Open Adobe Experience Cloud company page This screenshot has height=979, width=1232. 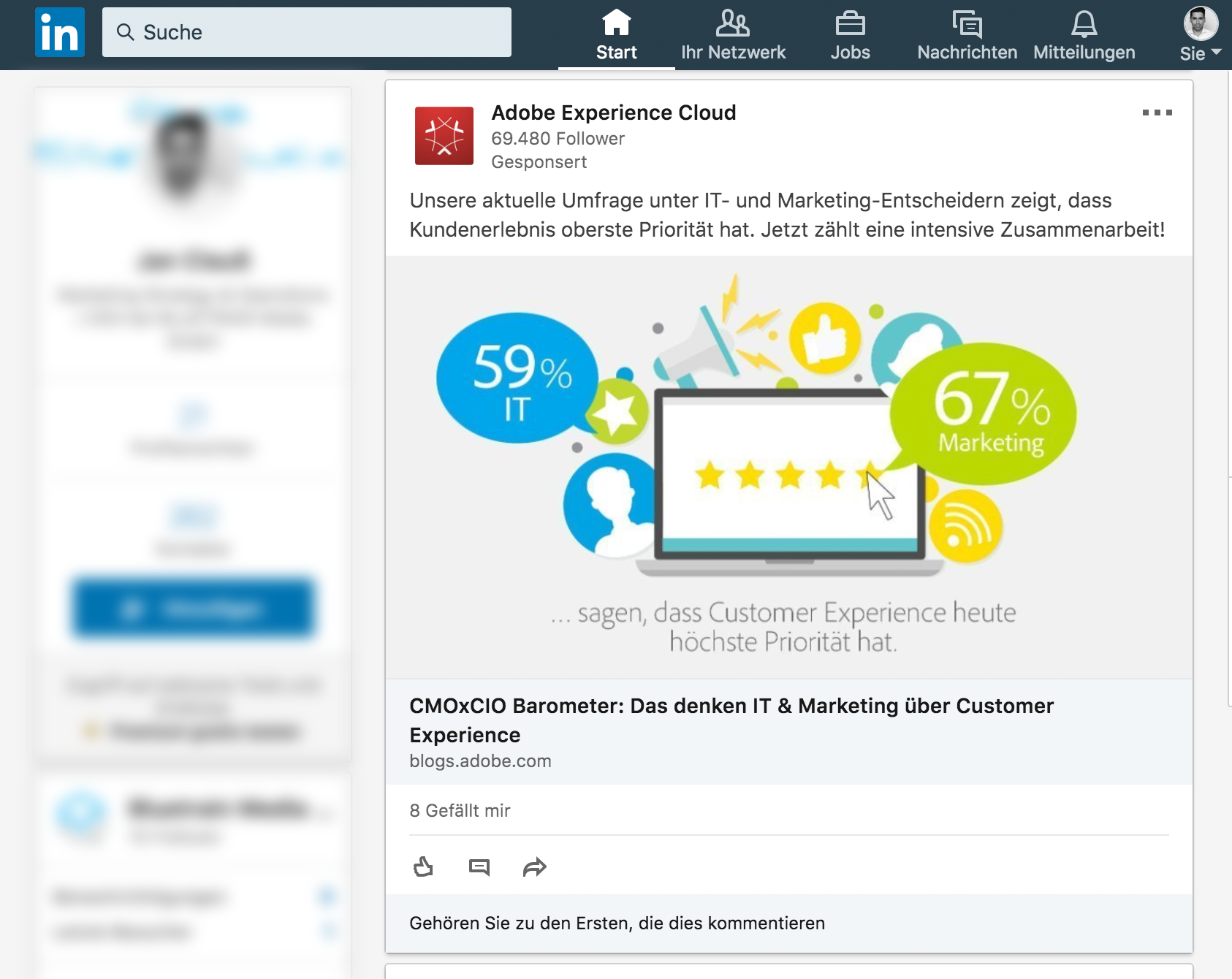coord(614,113)
